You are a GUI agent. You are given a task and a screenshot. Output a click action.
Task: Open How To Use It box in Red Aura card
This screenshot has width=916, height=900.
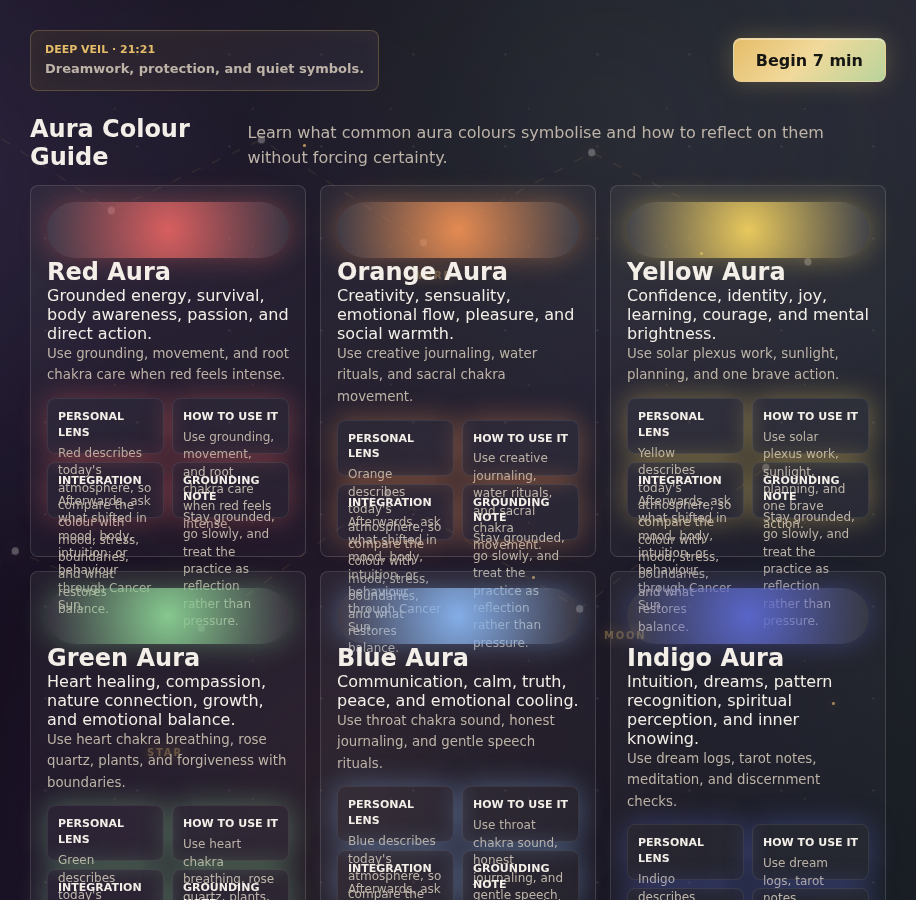point(230,426)
